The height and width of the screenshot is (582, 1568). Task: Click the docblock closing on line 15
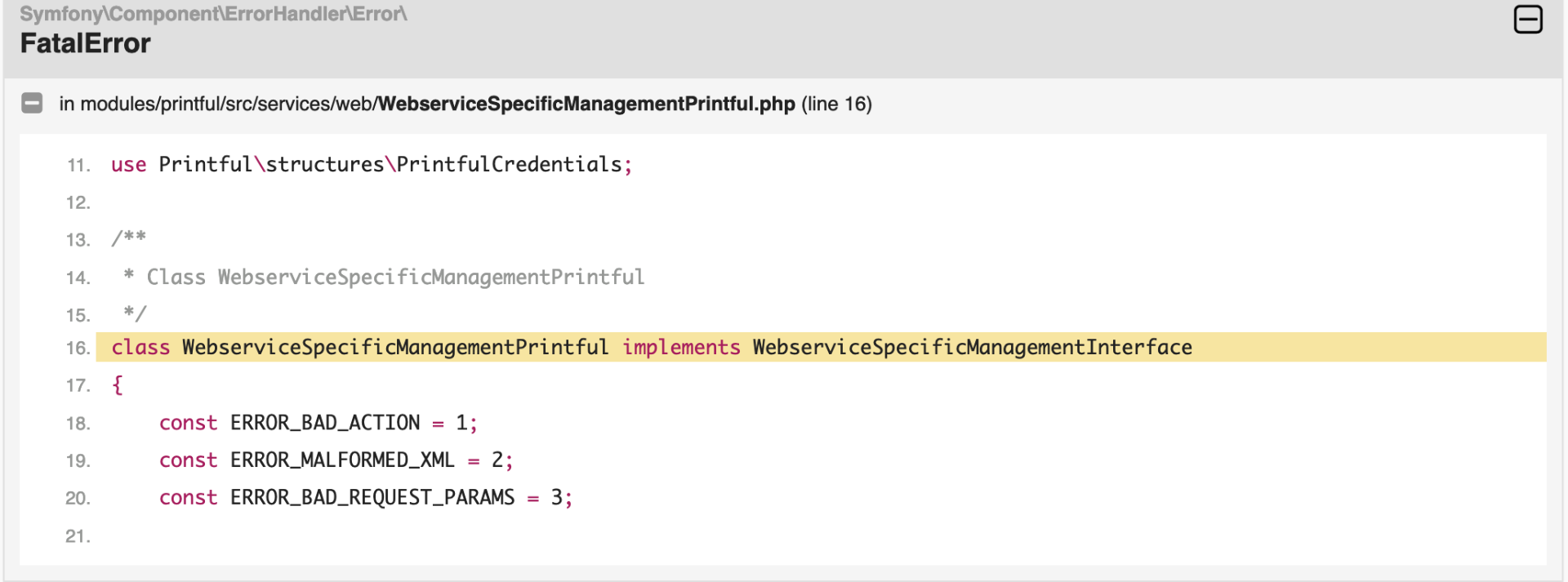[135, 313]
